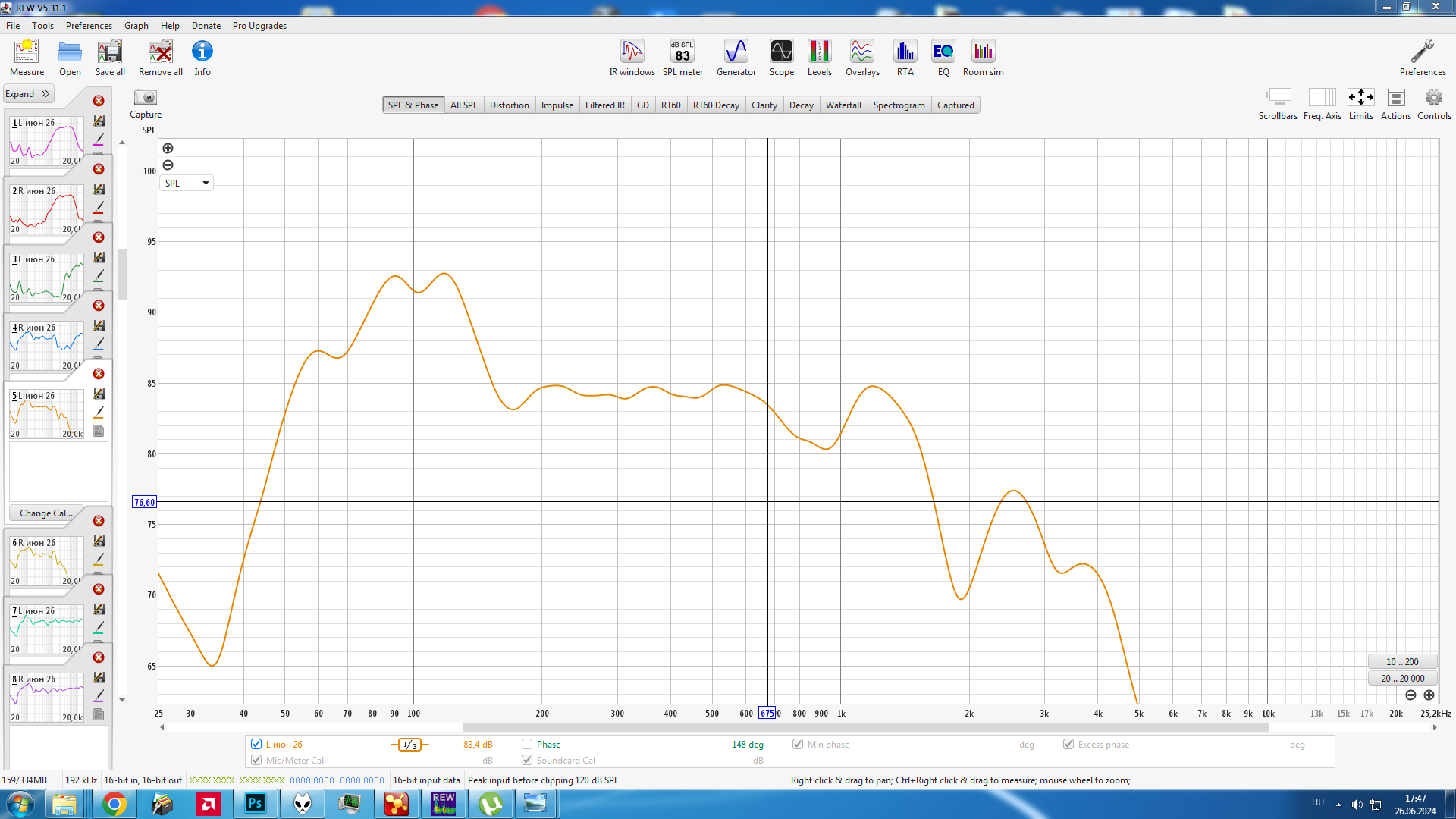The image size is (1456, 819).
Task: Click the Change Cal... button
Action: (x=45, y=513)
